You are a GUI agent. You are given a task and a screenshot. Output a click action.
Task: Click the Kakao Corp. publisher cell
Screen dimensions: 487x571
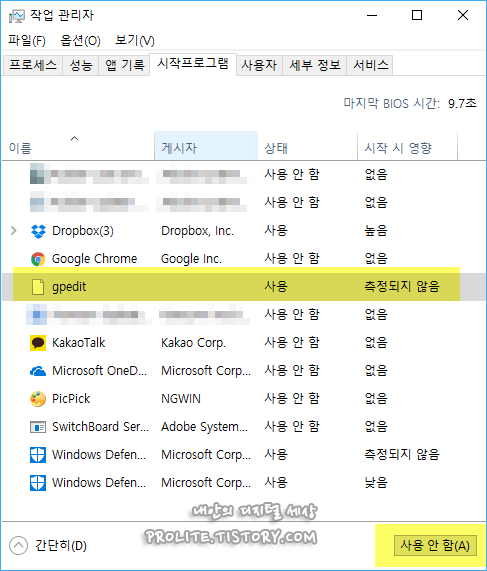coord(193,343)
